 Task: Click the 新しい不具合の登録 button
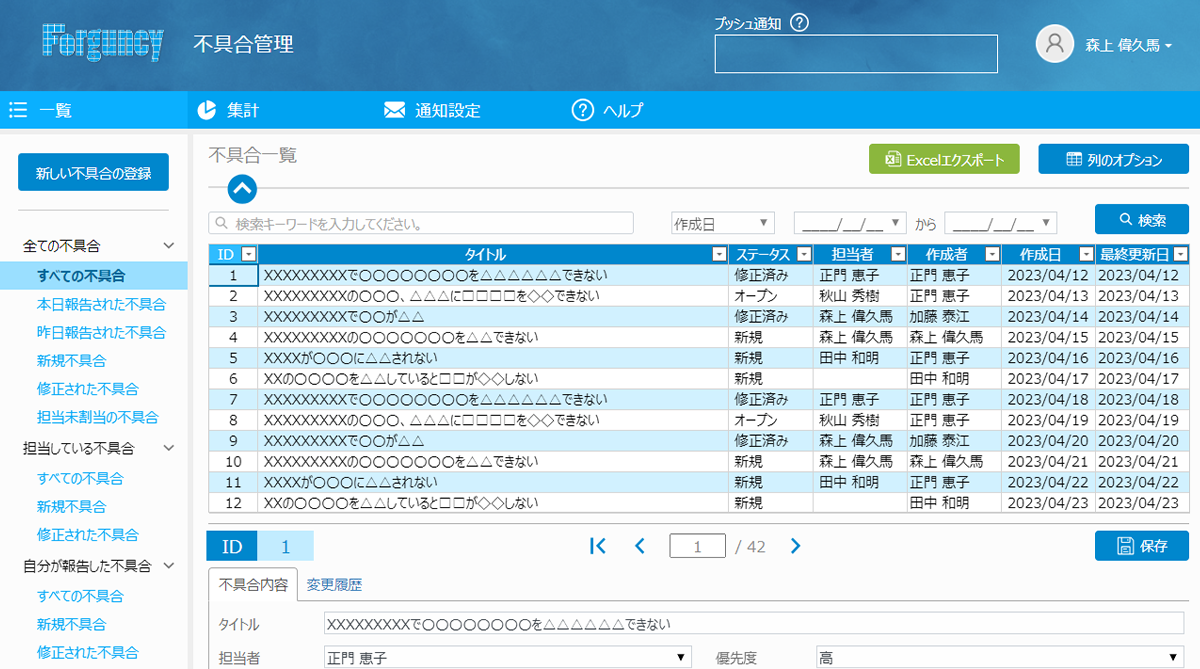click(x=93, y=172)
